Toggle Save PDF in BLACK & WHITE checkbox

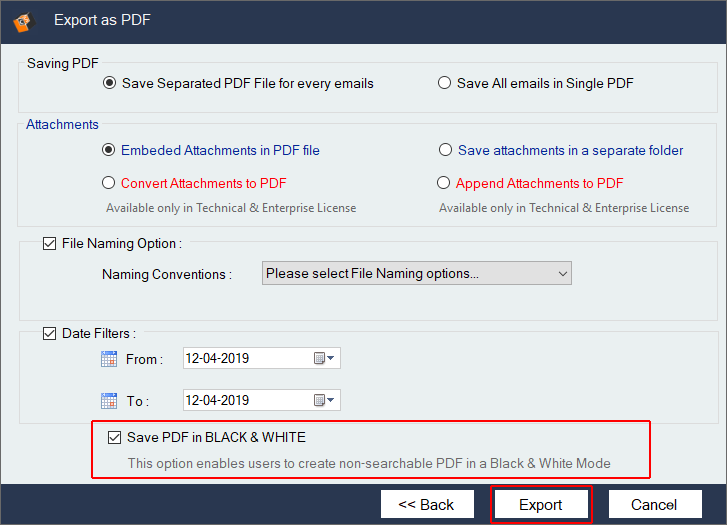tap(114, 438)
